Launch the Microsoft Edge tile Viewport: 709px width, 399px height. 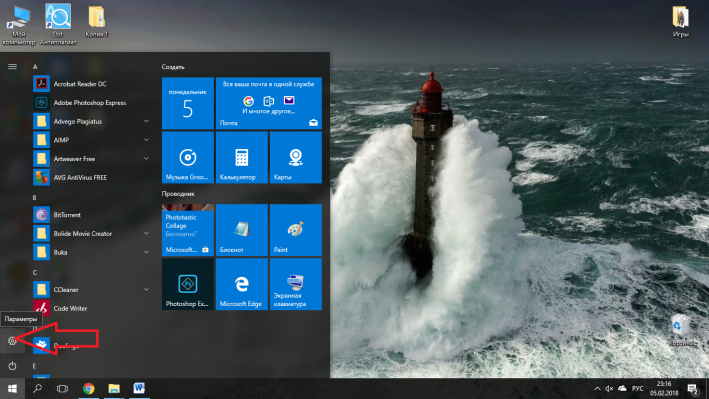coord(242,284)
